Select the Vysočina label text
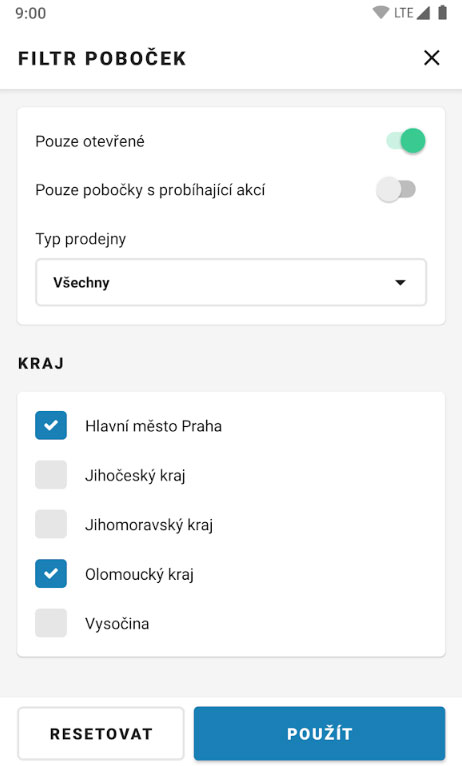462x766 pixels. click(x=117, y=623)
